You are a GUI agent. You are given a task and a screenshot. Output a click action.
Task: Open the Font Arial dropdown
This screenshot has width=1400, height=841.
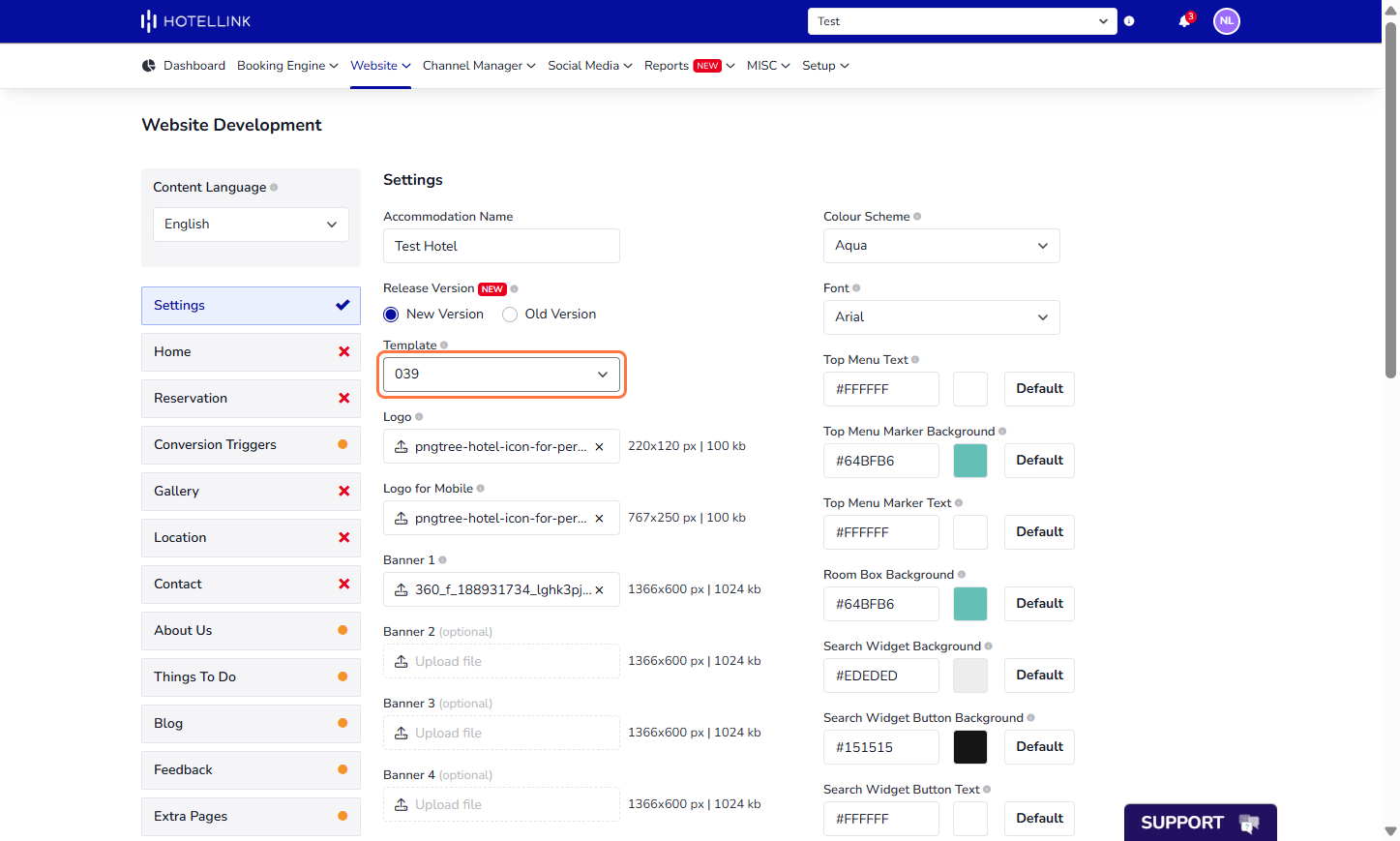click(941, 317)
